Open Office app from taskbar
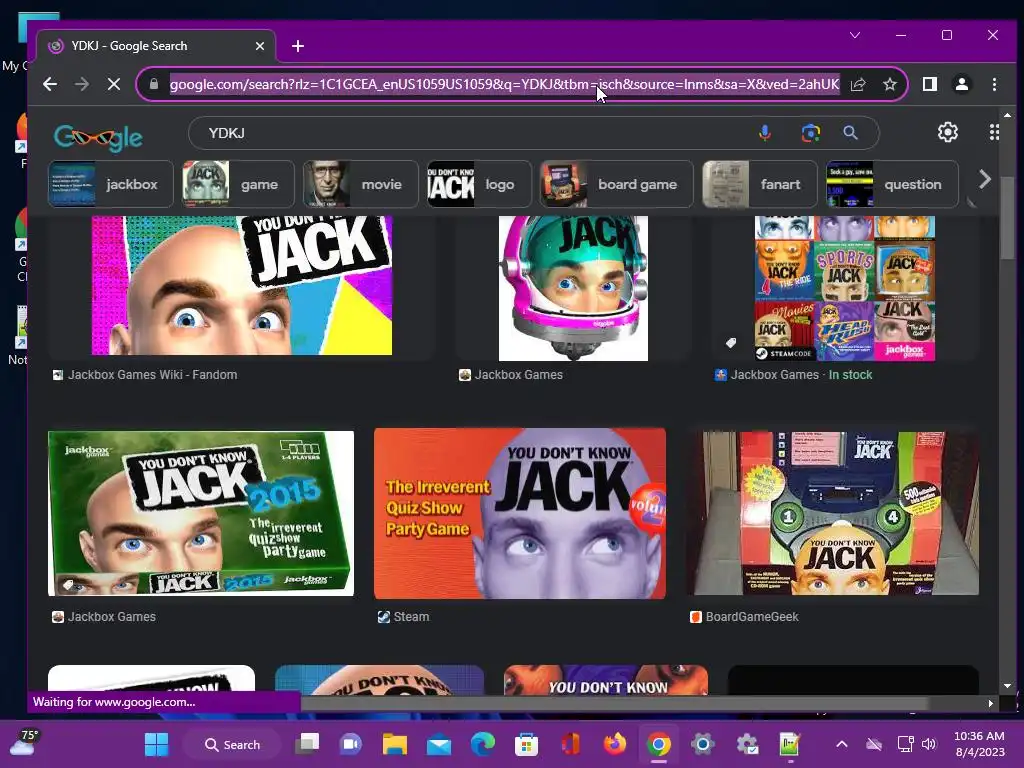1024x768 pixels. 571,744
